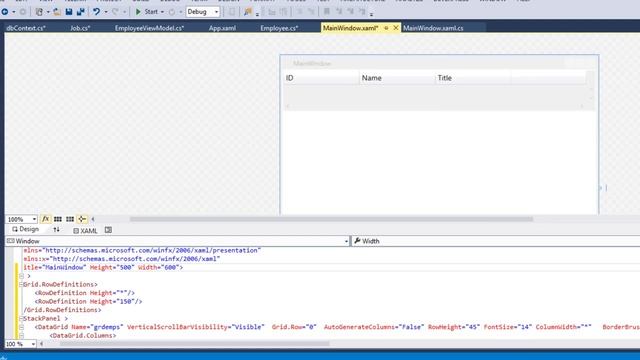Click the Navigate Backward arrow icon
The width and height of the screenshot is (640, 360).
[x=5, y=12]
